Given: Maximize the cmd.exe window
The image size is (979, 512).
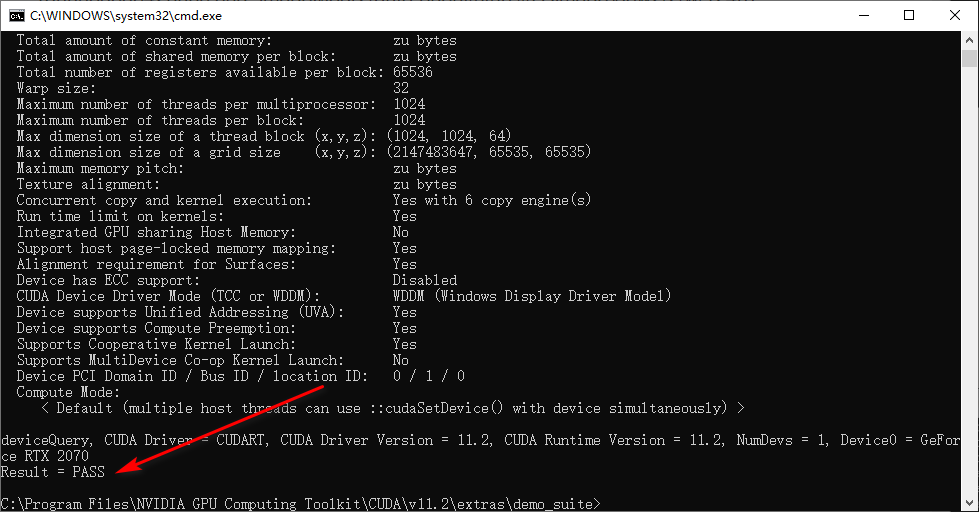Looking at the screenshot, I should coord(909,15).
